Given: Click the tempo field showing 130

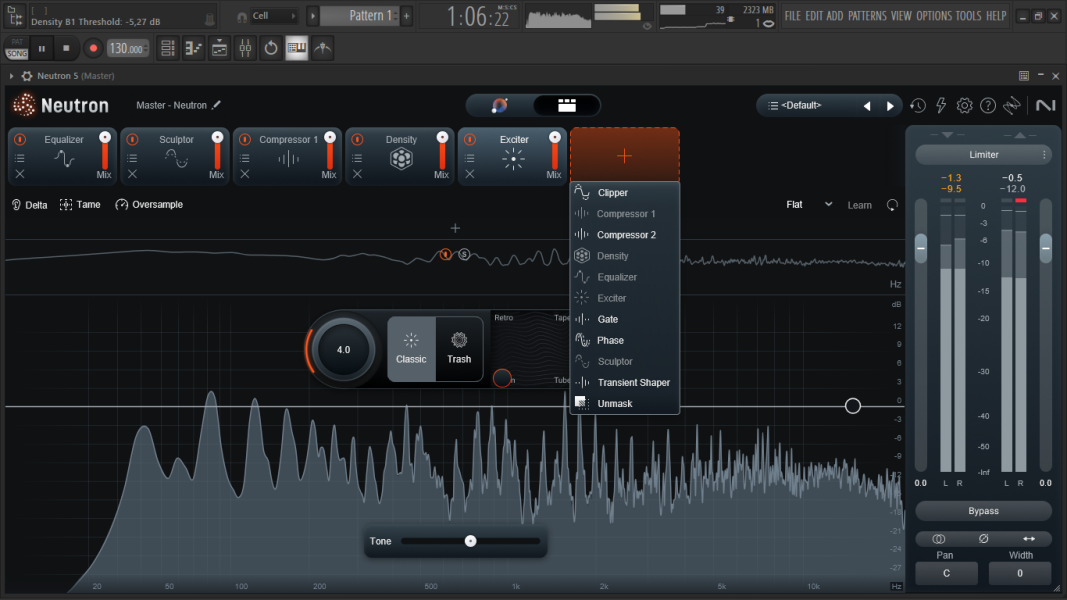Looking at the screenshot, I should coord(126,48).
